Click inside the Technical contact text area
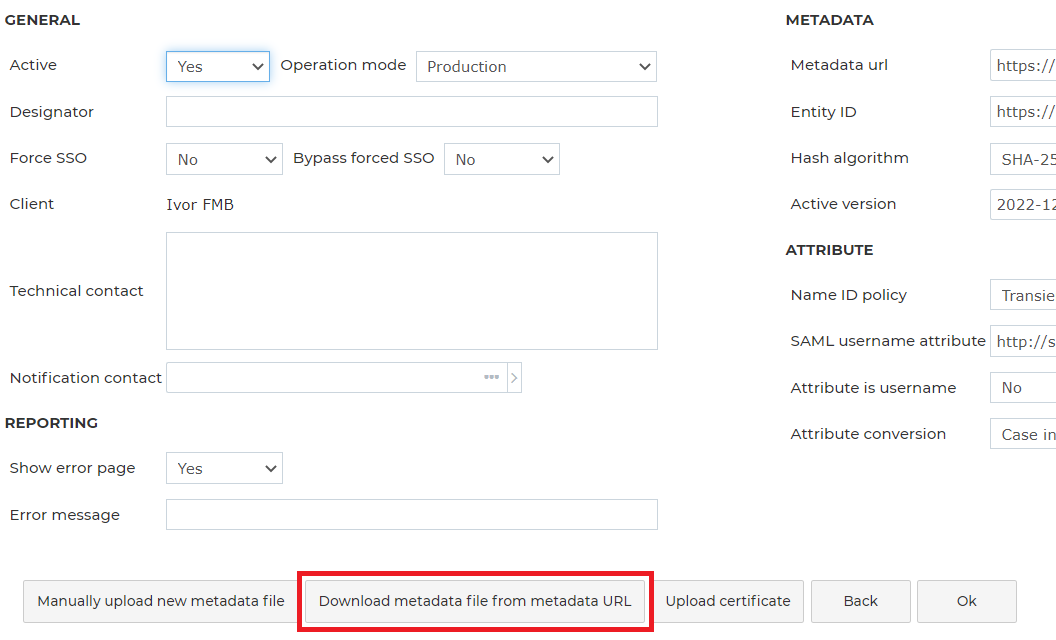Screen dimensions: 1056x640 [411, 291]
